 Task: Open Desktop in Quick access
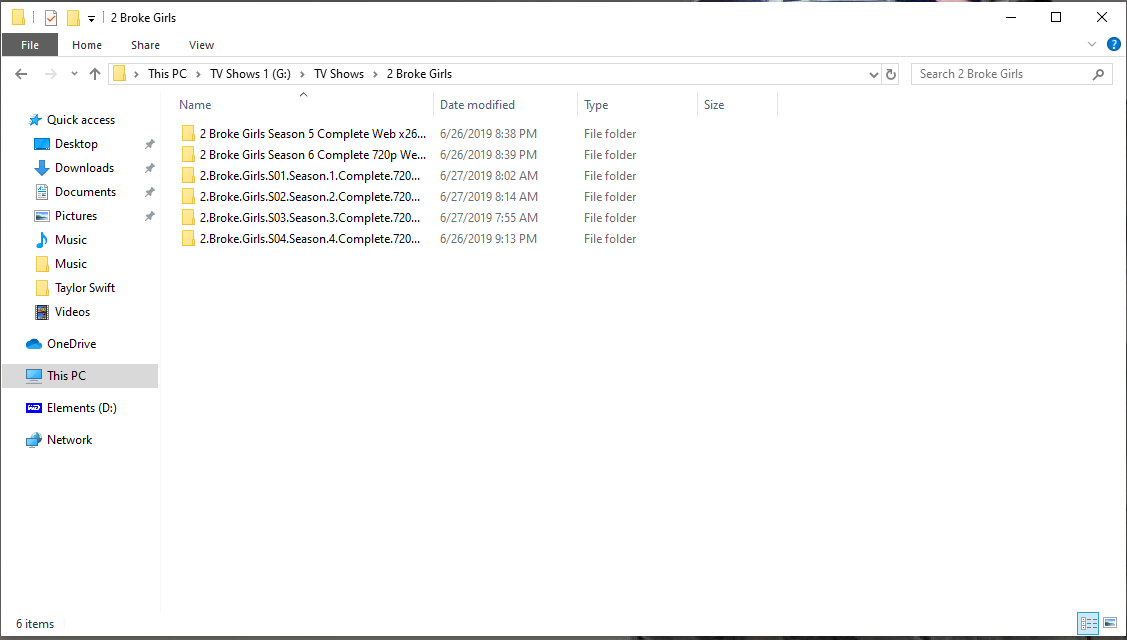(x=76, y=144)
